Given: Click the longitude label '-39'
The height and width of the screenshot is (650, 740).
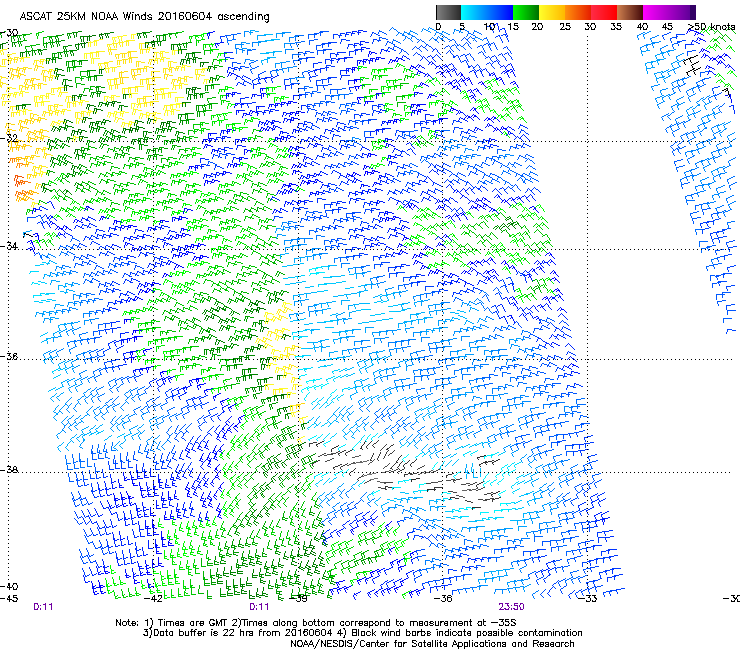Looking at the screenshot, I should pyautogui.click(x=298, y=599).
